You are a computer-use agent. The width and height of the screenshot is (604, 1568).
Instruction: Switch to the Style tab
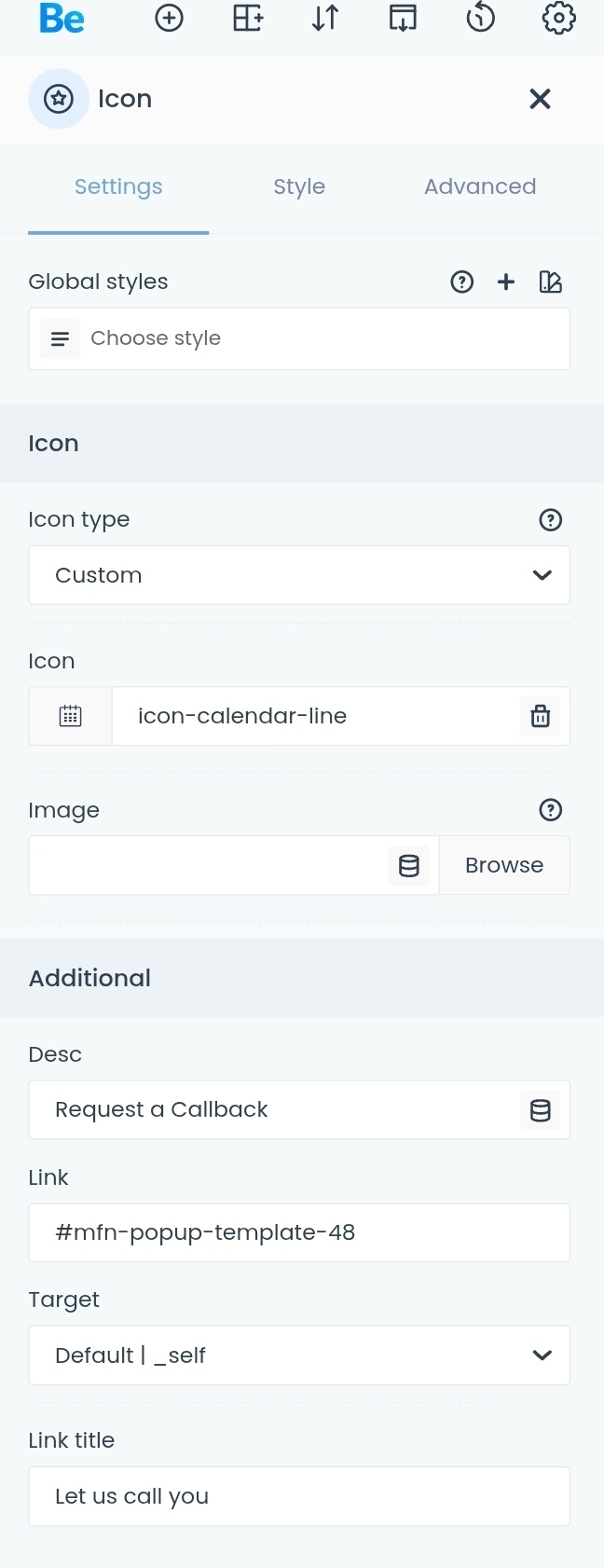point(299,186)
